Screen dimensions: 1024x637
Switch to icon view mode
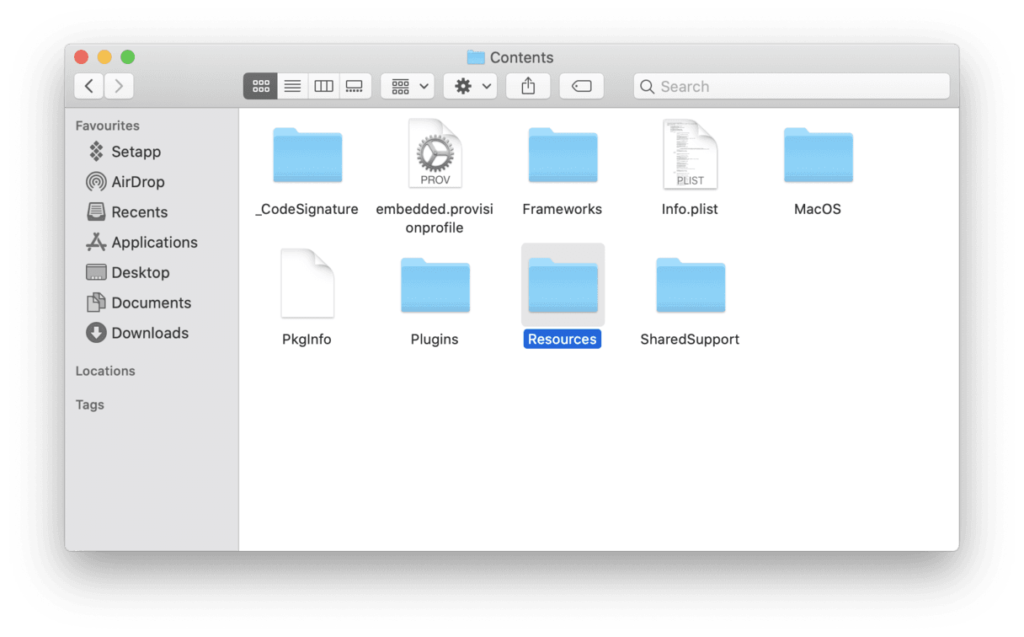pyautogui.click(x=261, y=86)
